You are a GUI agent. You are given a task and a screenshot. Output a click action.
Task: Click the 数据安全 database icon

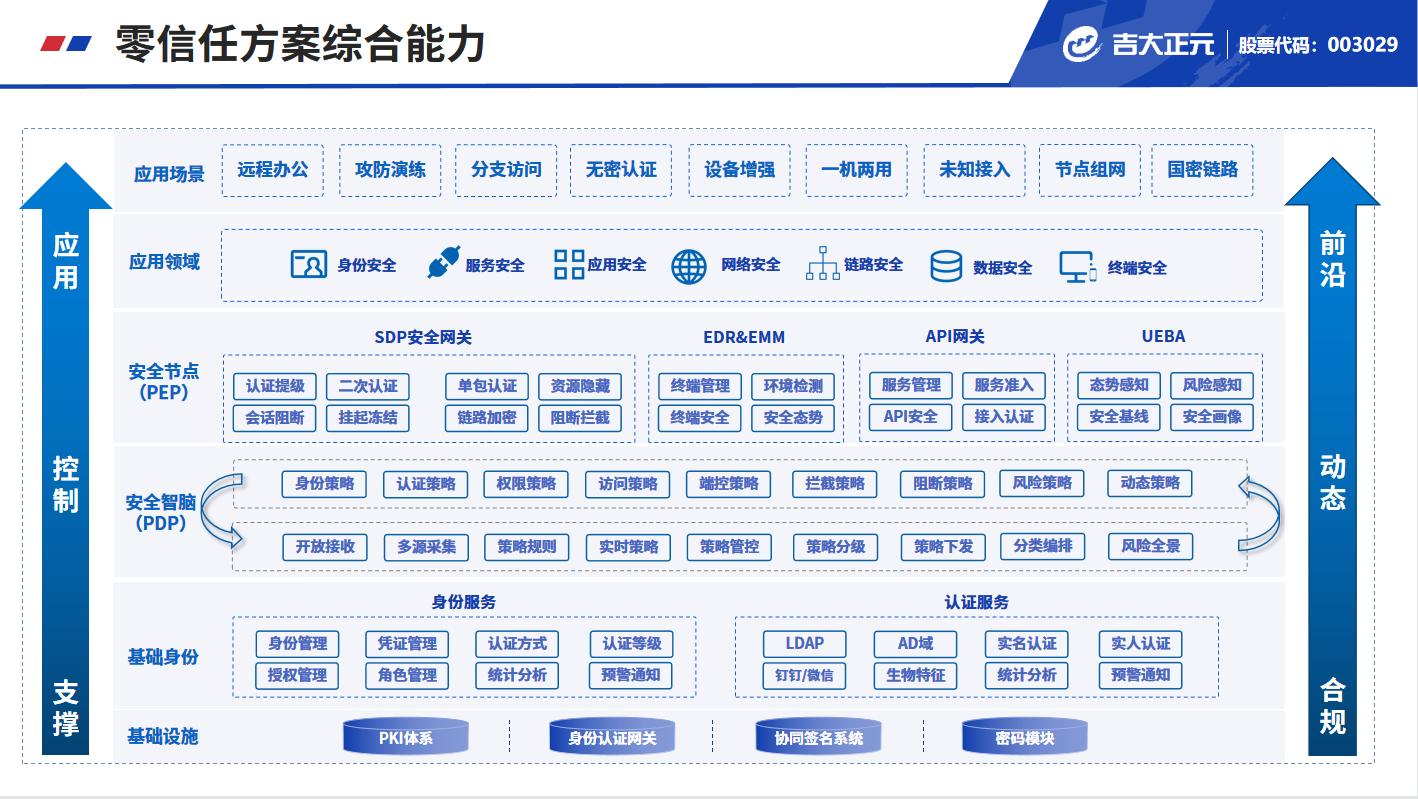point(946,266)
